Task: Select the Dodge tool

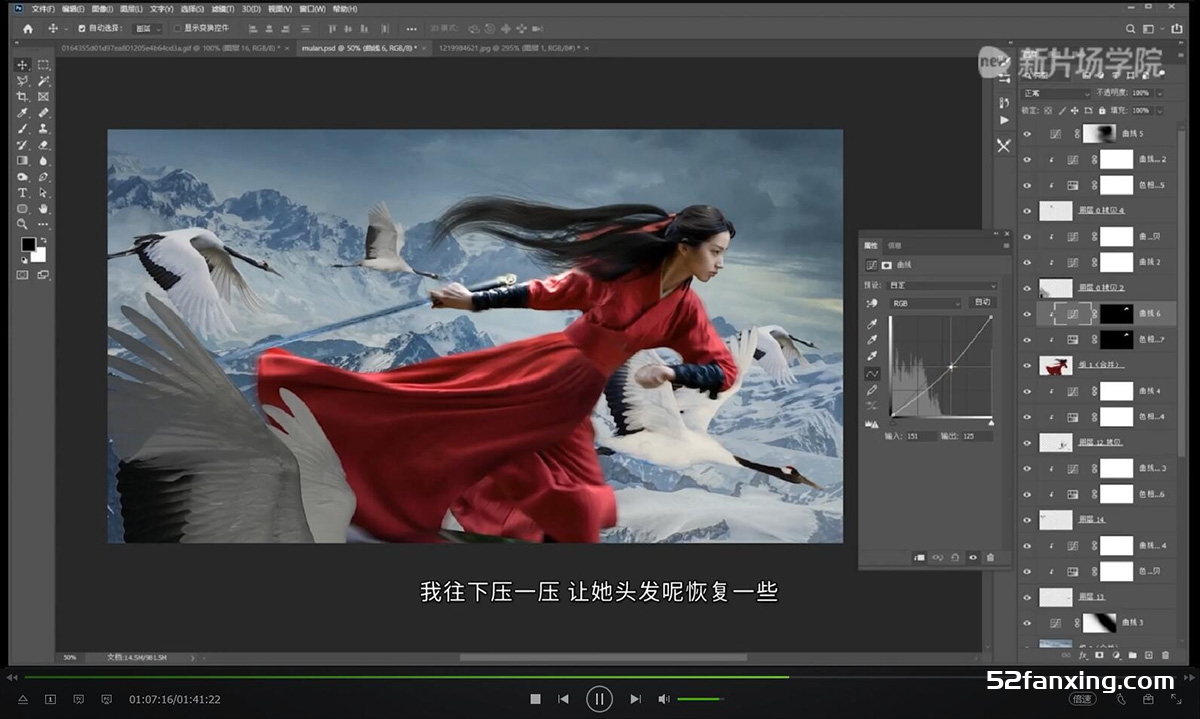Action: click(x=22, y=177)
